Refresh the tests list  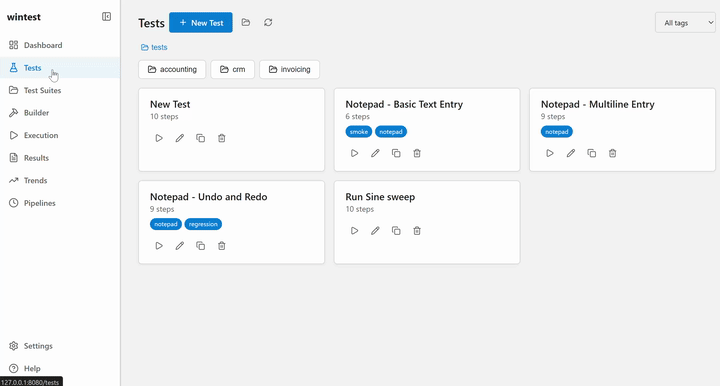(268, 22)
